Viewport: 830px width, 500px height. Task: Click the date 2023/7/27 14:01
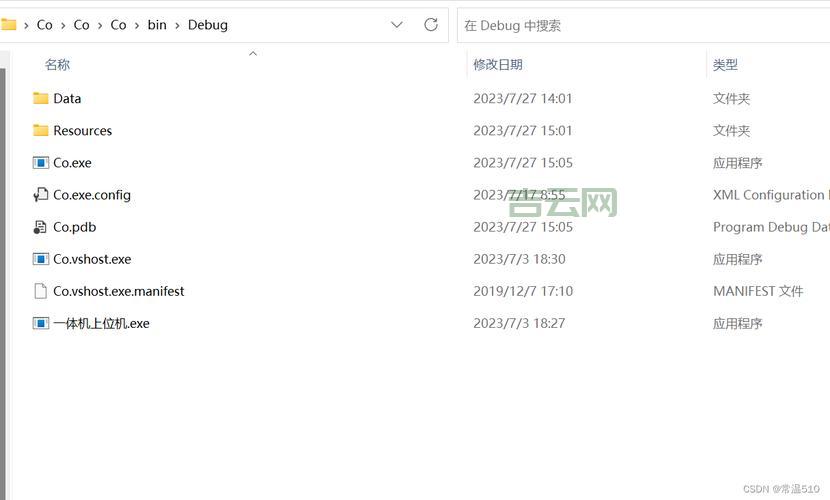click(523, 98)
